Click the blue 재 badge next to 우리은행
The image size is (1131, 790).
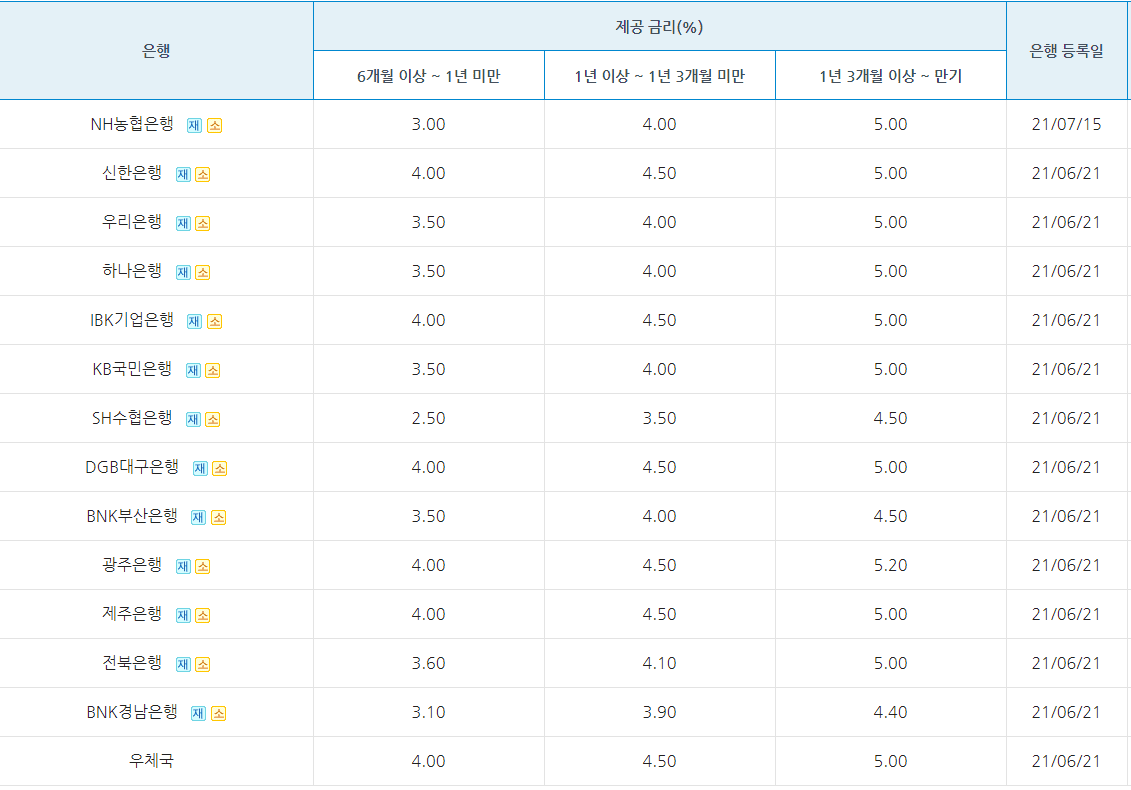click(x=183, y=224)
